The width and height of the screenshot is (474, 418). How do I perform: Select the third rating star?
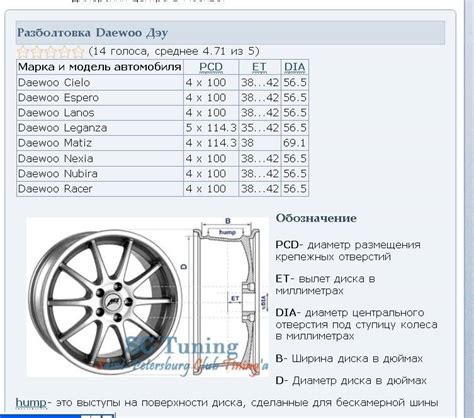coord(50,52)
